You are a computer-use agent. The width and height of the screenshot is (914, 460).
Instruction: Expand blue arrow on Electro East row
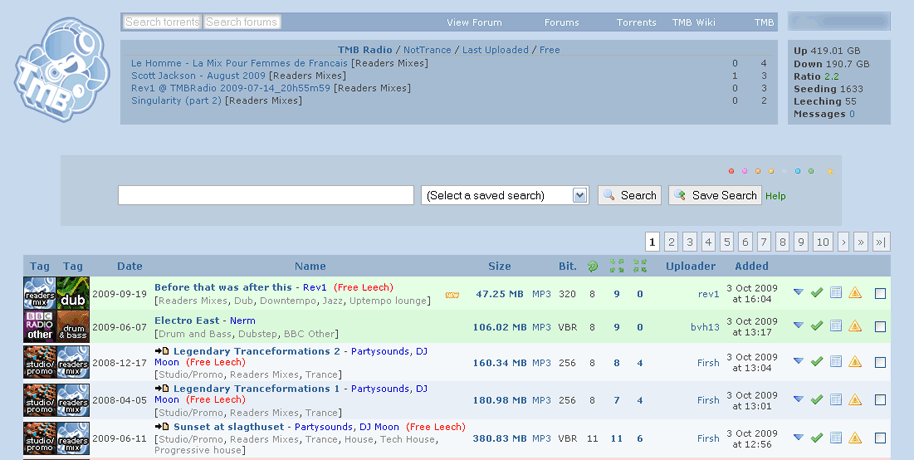pos(798,326)
